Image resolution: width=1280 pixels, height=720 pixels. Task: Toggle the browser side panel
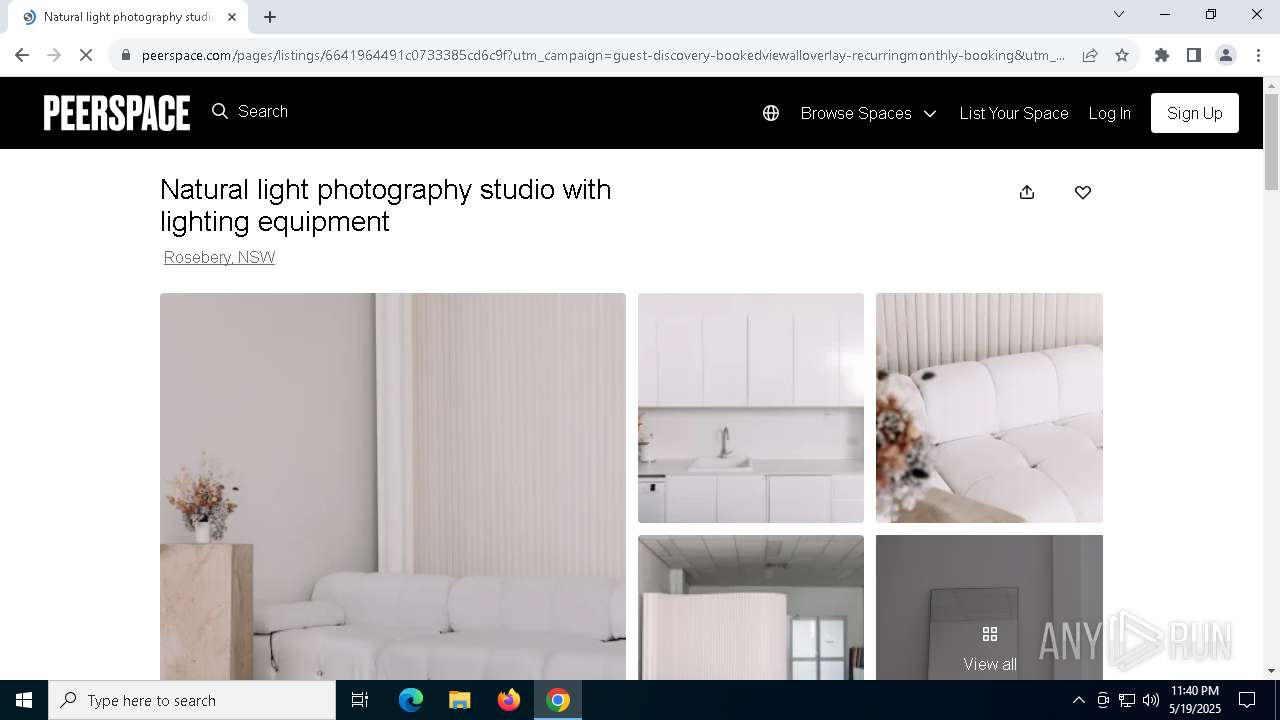(1194, 55)
